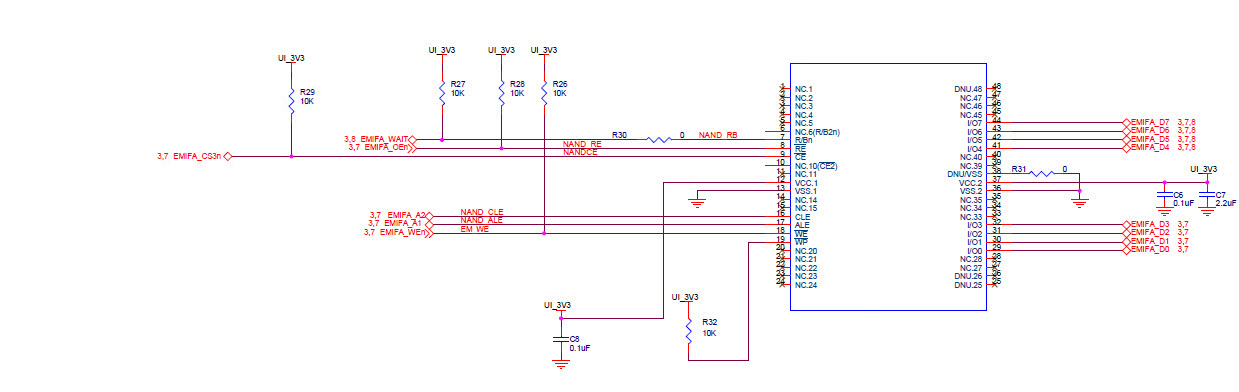The width and height of the screenshot is (1239, 392).
Task: Select the NAND_CLE net name
Action: click(x=482, y=212)
